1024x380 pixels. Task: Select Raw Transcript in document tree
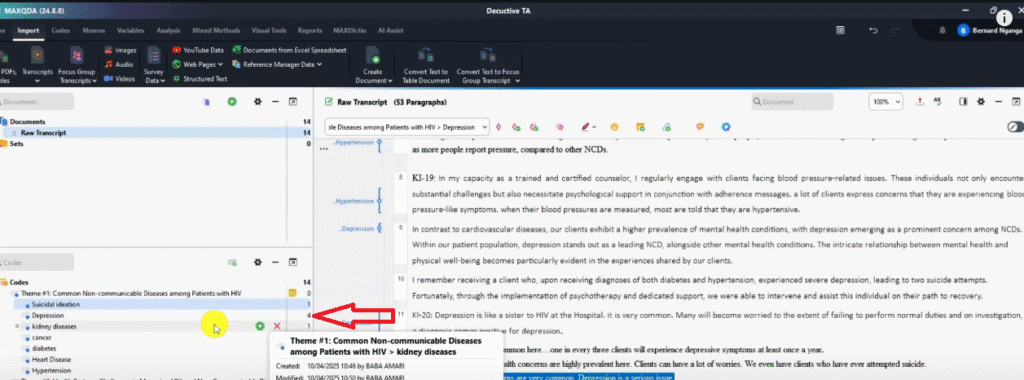tap(43, 133)
